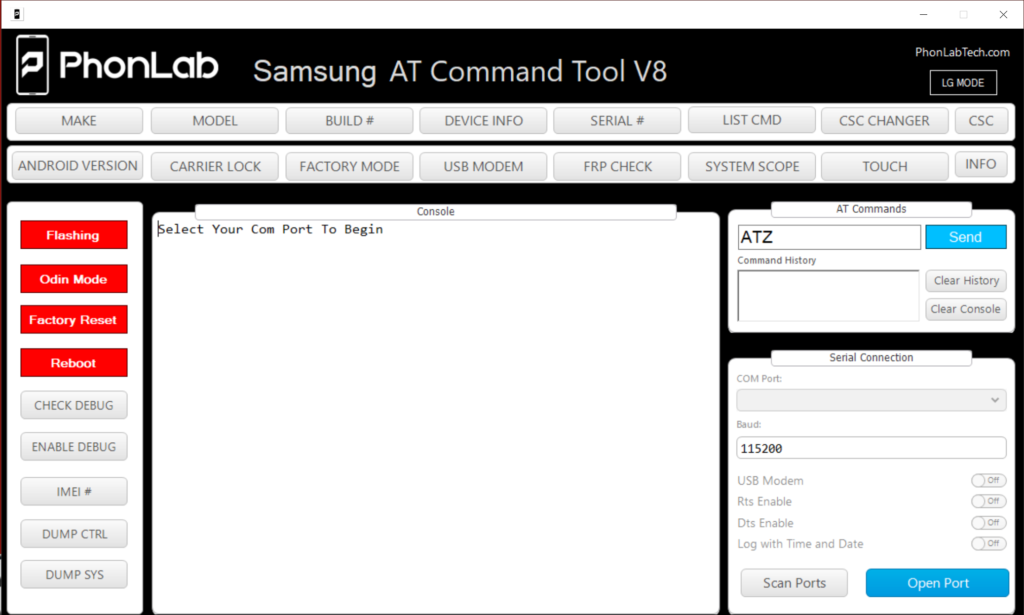The image size is (1024, 615).
Task: Scan Ports for devices
Action: point(794,583)
